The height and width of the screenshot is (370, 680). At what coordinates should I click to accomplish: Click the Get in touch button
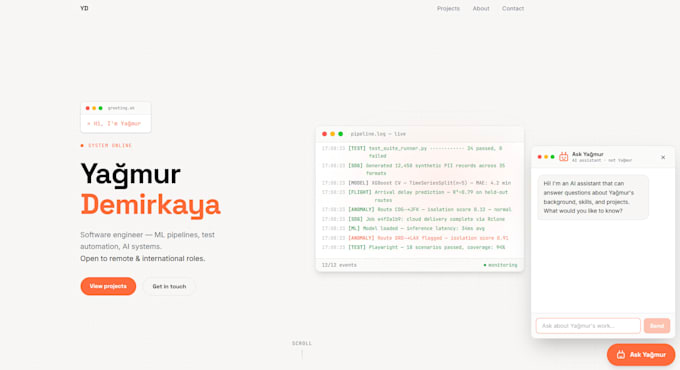click(169, 286)
